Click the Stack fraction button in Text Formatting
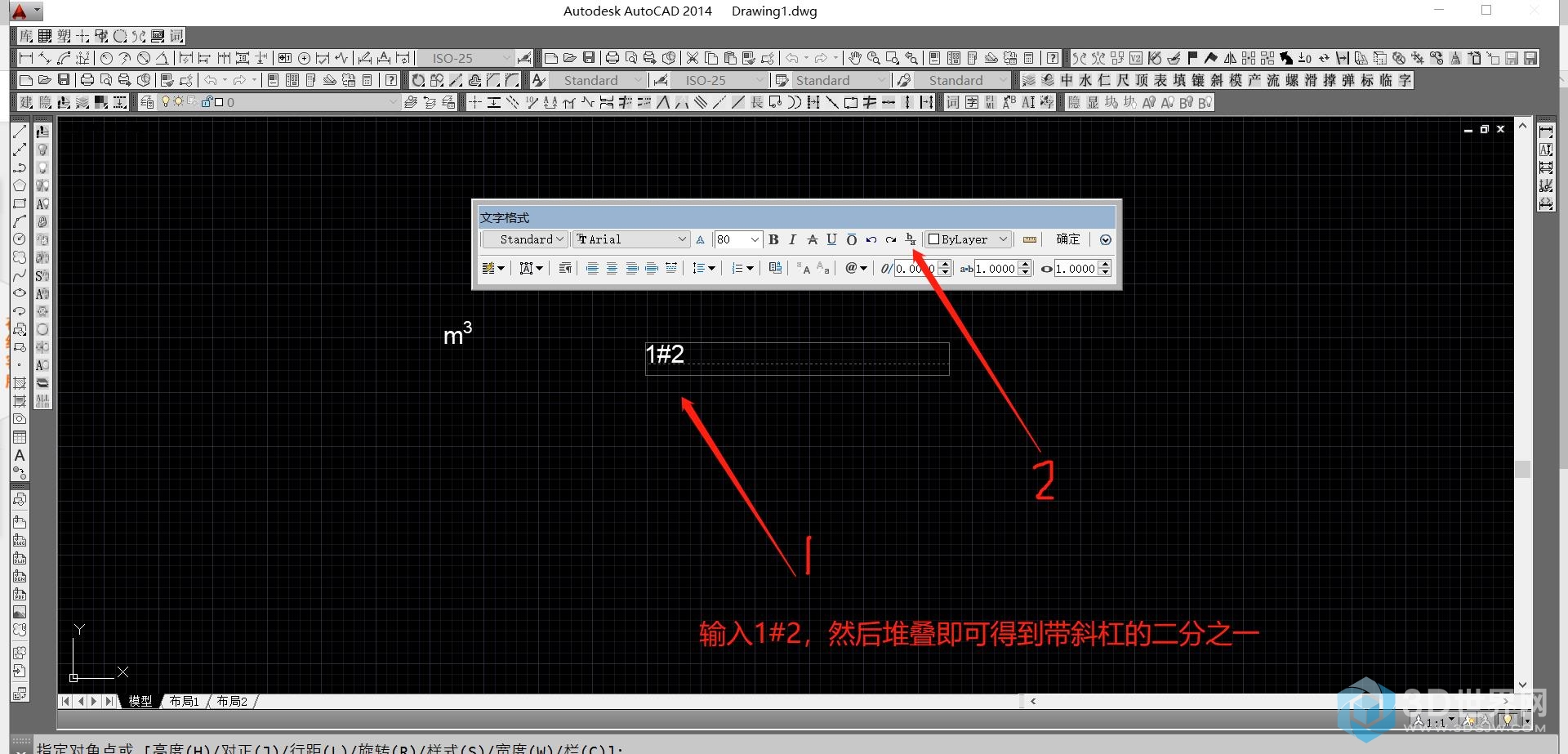The image size is (1568, 754). [x=911, y=239]
